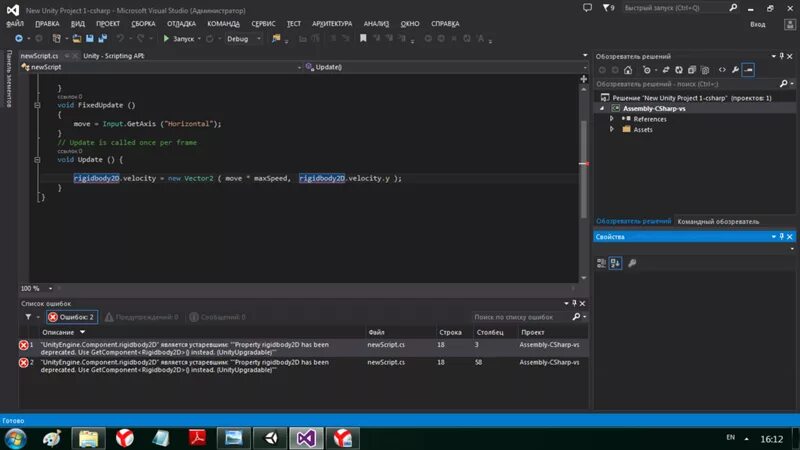Pin the Свойства properties panel
The height and width of the screenshot is (450, 800).
(x=782, y=237)
